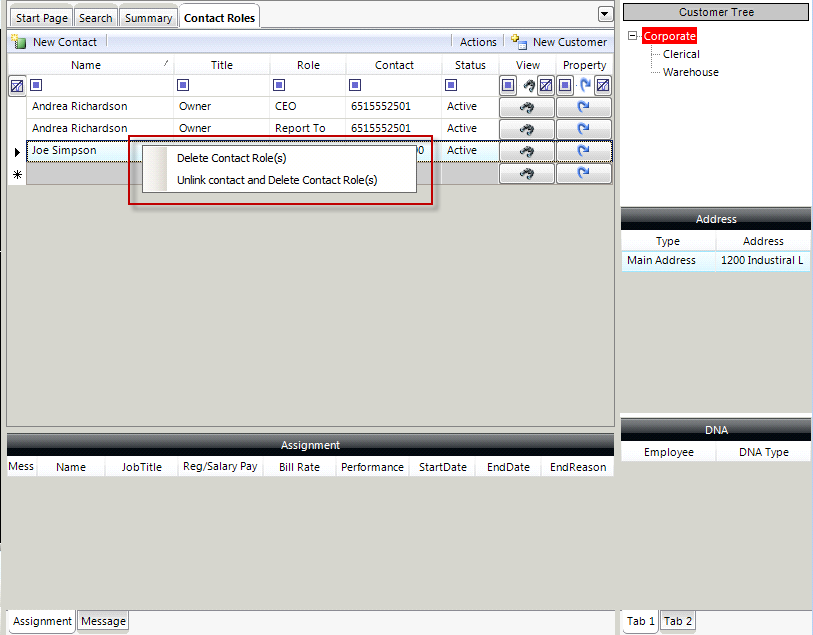This screenshot has width=813, height=635.
Task: Open the Property button for Joe Simpson
Action: point(584,151)
